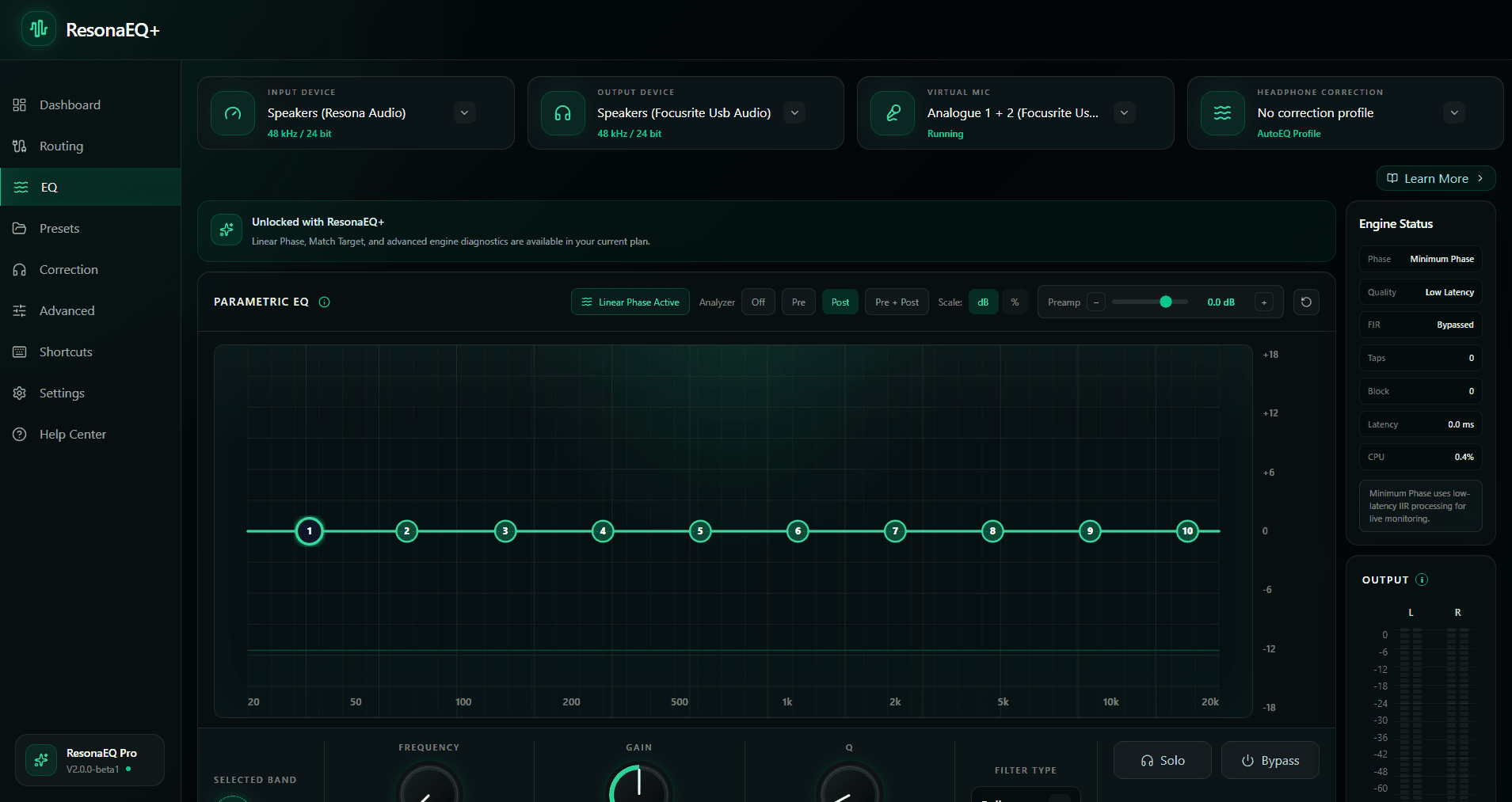This screenshot has height=802, width=1512.
Task: Click the 0.0 dB Preamp value
Action: pyautogui.click(x=1221, y=302)
